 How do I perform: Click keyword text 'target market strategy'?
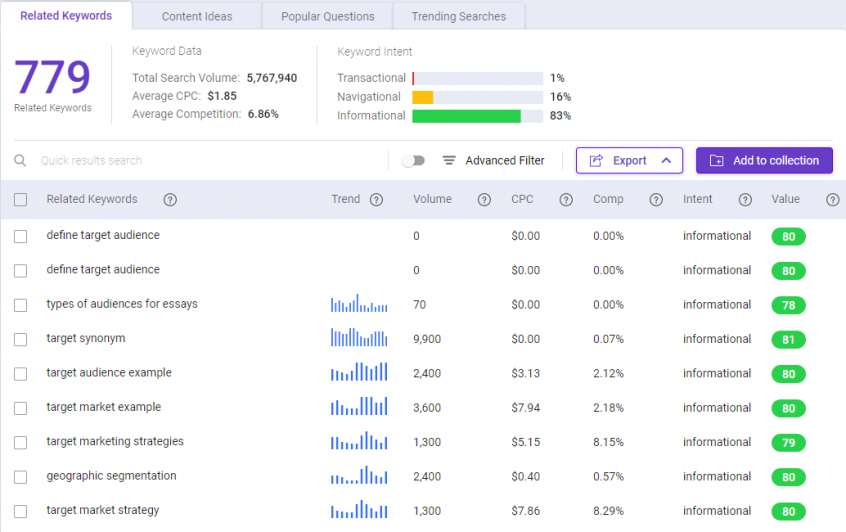(103, 510)
